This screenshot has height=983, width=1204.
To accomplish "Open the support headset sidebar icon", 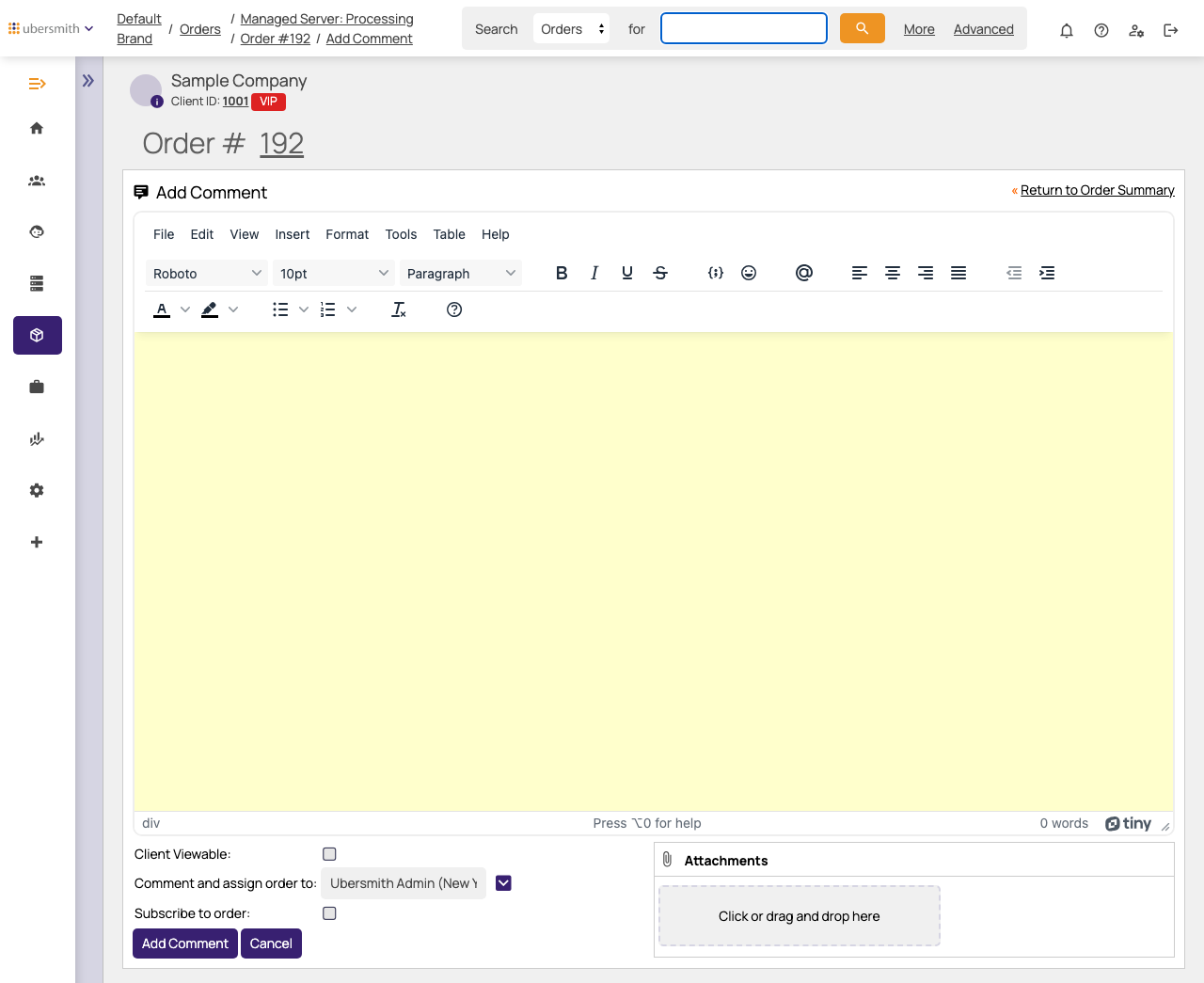I will point(37,231).
